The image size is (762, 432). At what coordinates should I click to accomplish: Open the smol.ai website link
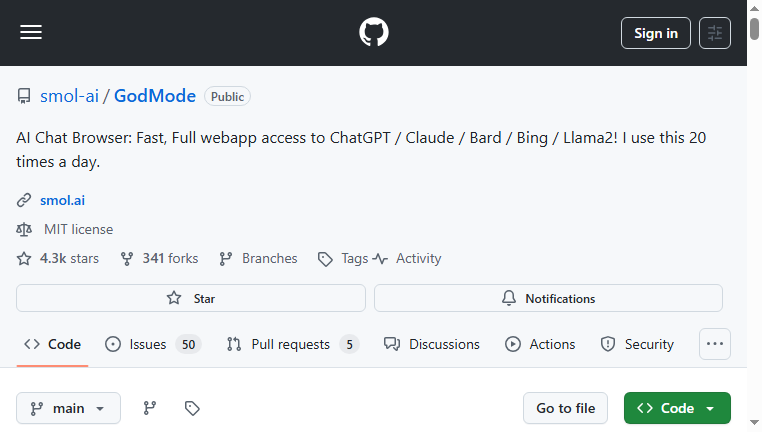point(62,200)
